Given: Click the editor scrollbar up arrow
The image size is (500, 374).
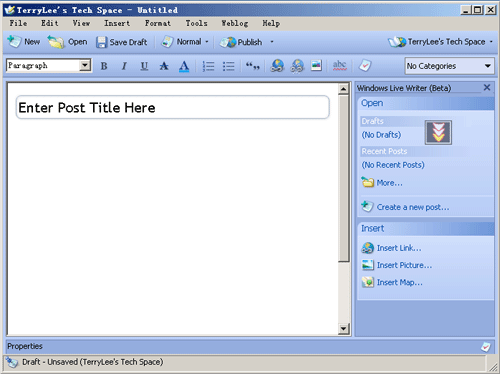Looking at the screenshot, I should [343, 89].
